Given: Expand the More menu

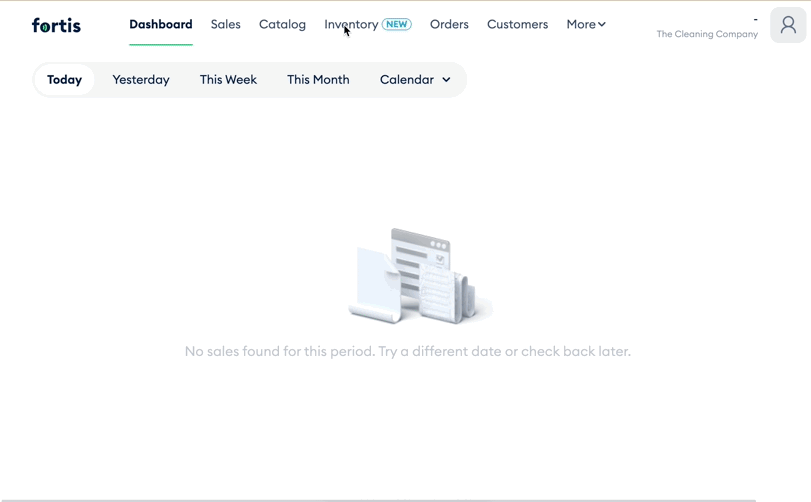Looking at the screenshot, I should pos(586,24).
